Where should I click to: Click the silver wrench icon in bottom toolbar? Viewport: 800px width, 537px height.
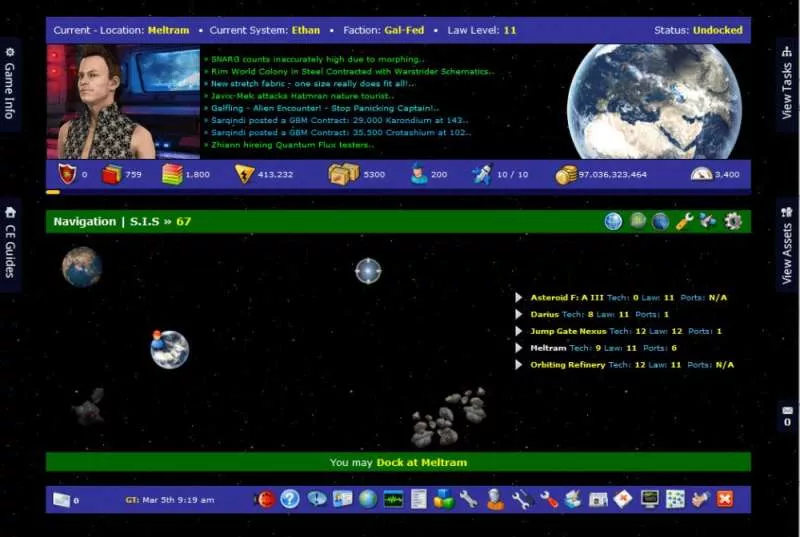[x=468, y=499]
